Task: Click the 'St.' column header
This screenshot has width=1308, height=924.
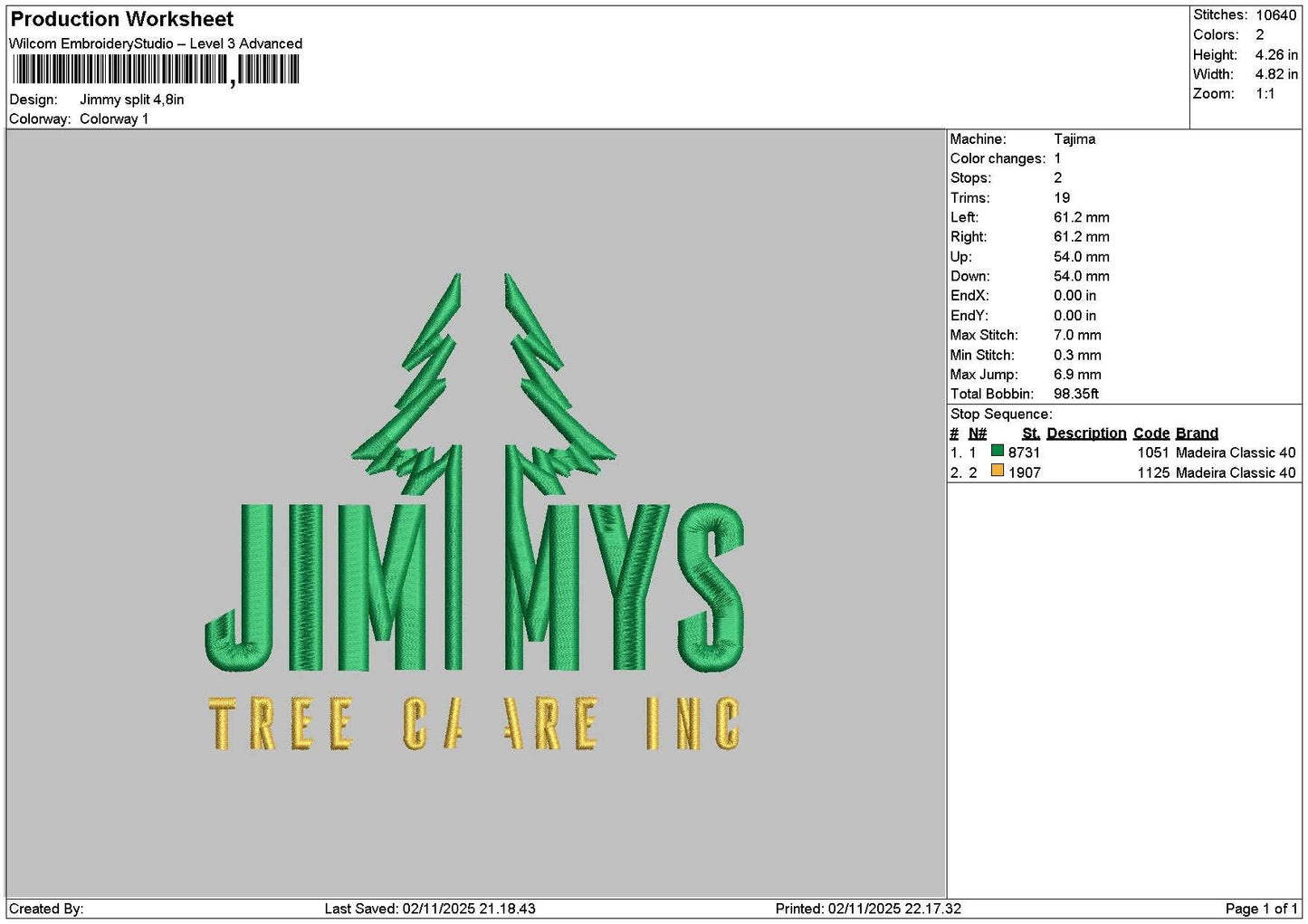Action: point(1031,433)
